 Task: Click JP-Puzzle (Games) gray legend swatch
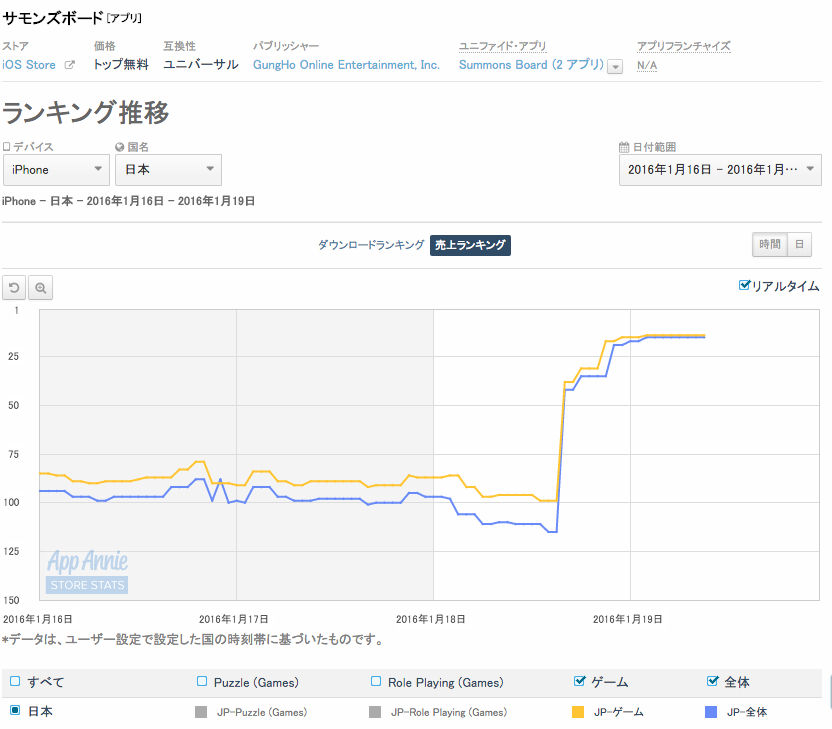click(201, 712)
